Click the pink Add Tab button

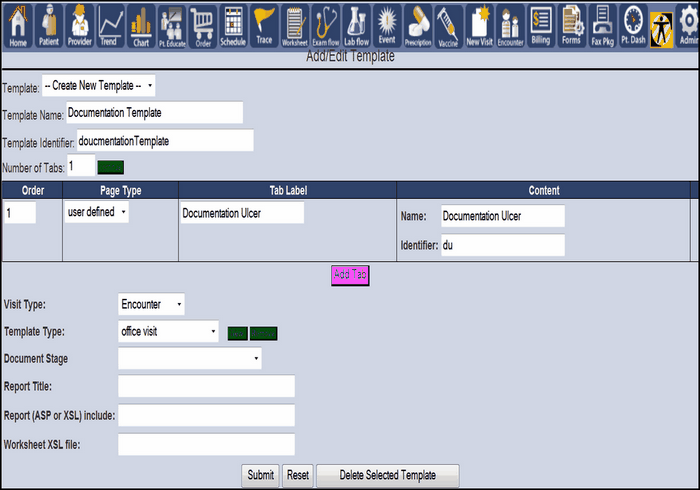pyautogui.click(x=351, y=275)
